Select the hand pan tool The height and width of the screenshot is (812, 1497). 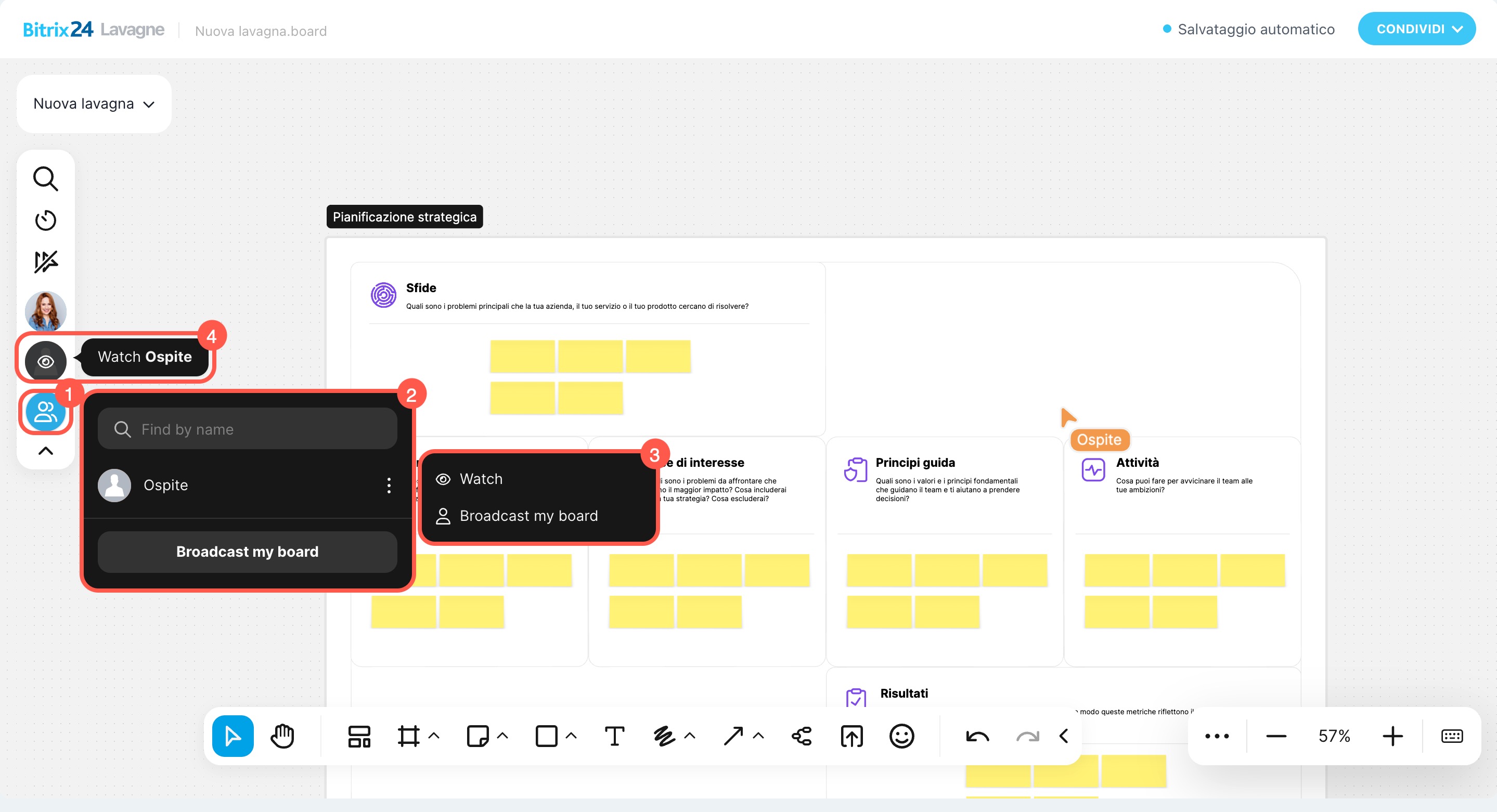(283, 736)
